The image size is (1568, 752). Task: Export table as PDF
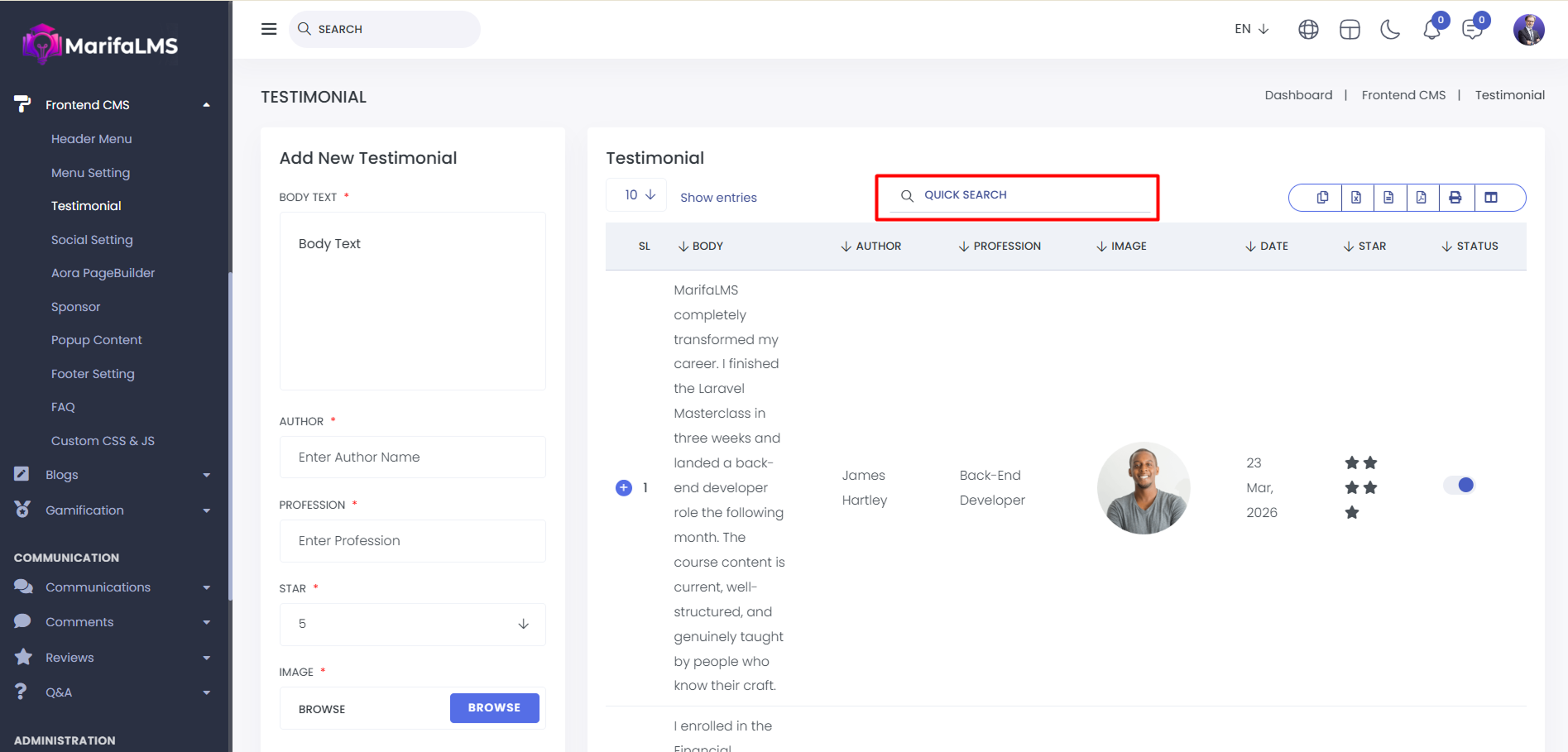click(x=1422, y=198)
